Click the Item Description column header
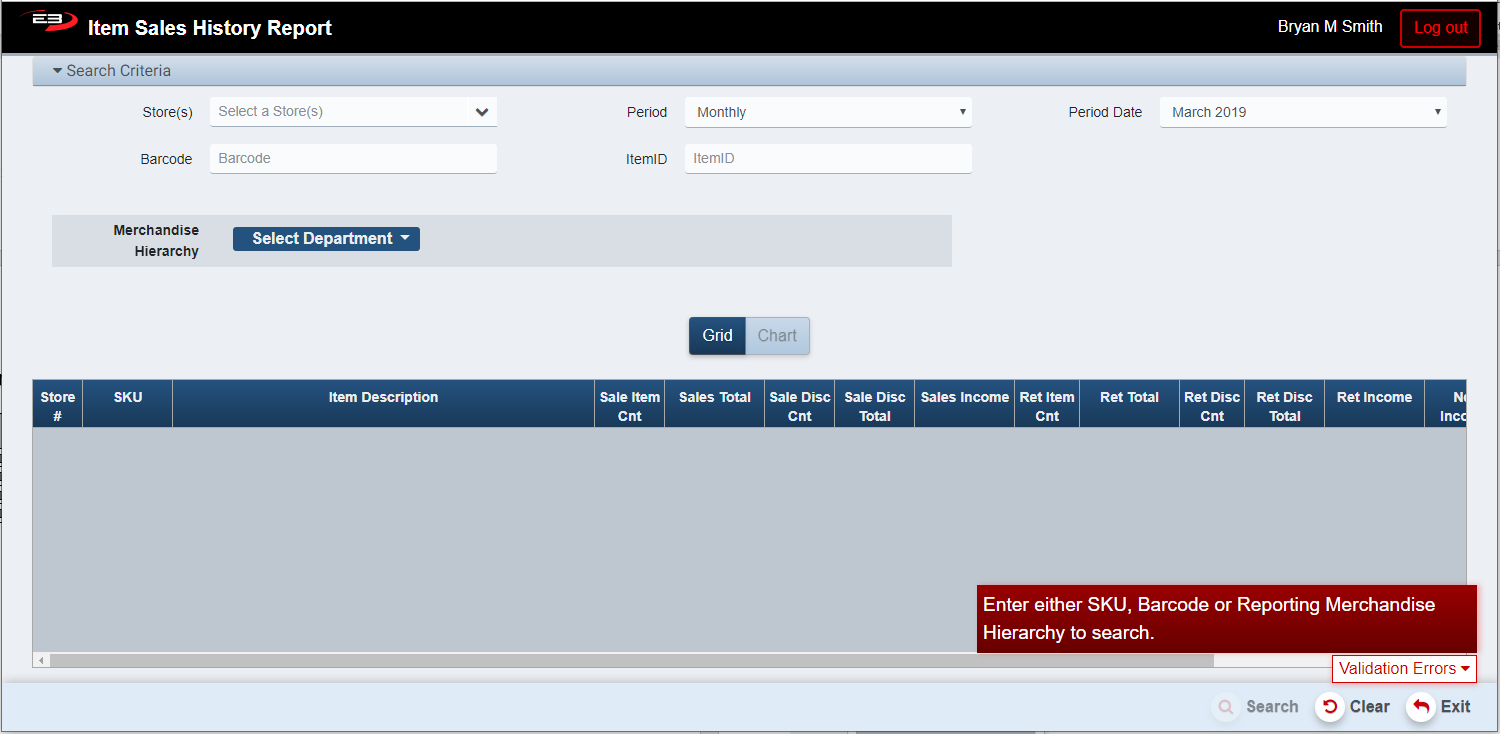 click(383, 398)
